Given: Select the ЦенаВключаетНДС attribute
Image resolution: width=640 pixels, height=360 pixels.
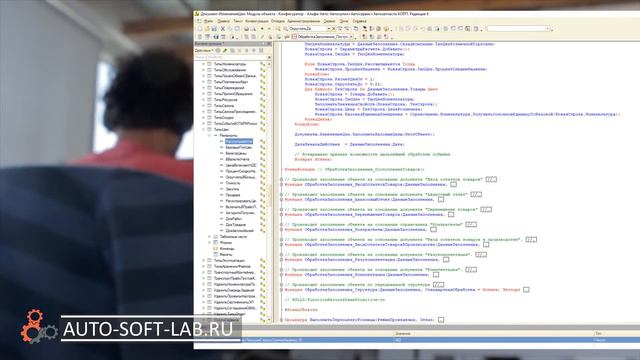Looking at the screenshot, I should pyautogui.click(x=241, y=165).
